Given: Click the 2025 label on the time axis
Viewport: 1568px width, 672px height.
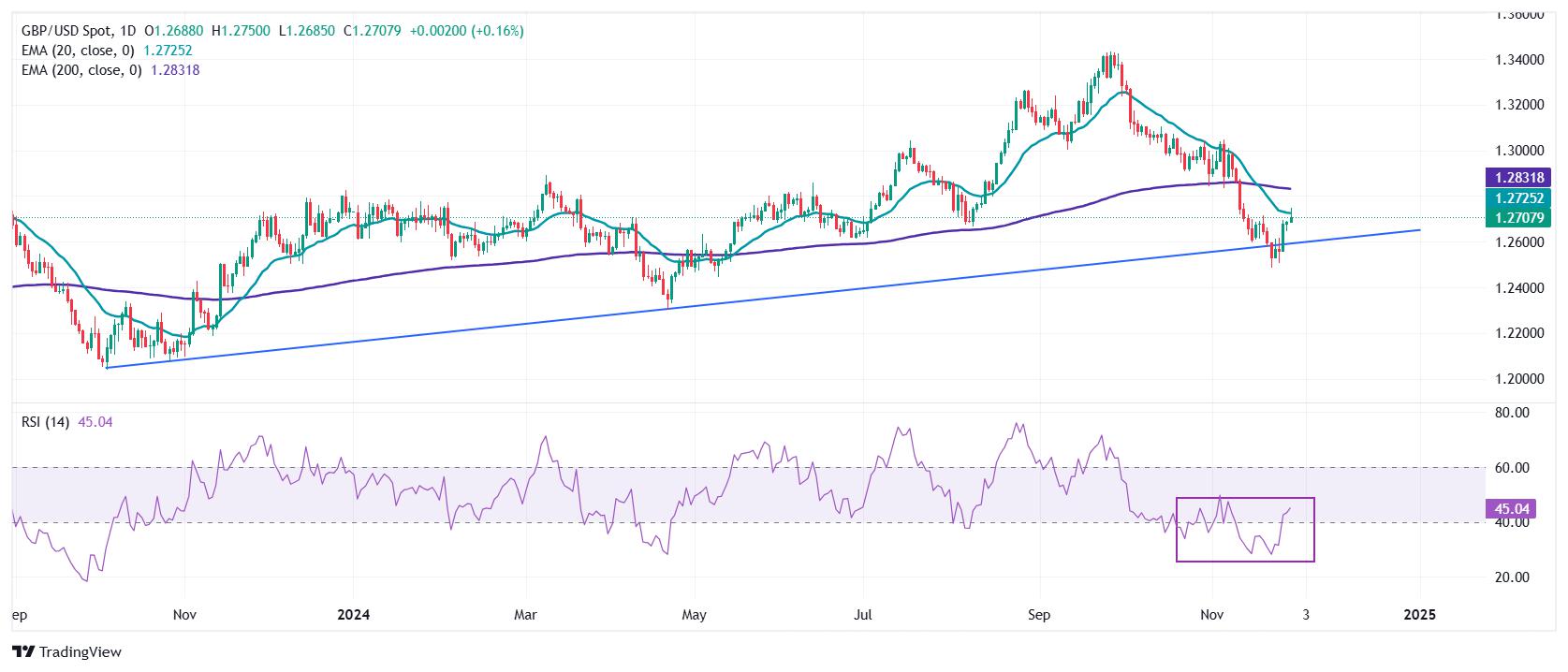Looking at the screenshot, I should coord(1419,615).
